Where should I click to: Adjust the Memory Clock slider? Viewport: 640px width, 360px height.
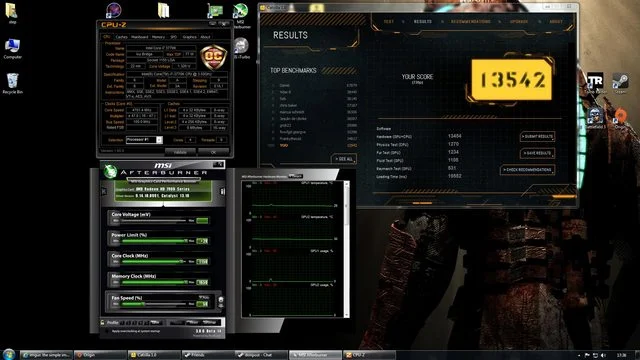(153, 282)
